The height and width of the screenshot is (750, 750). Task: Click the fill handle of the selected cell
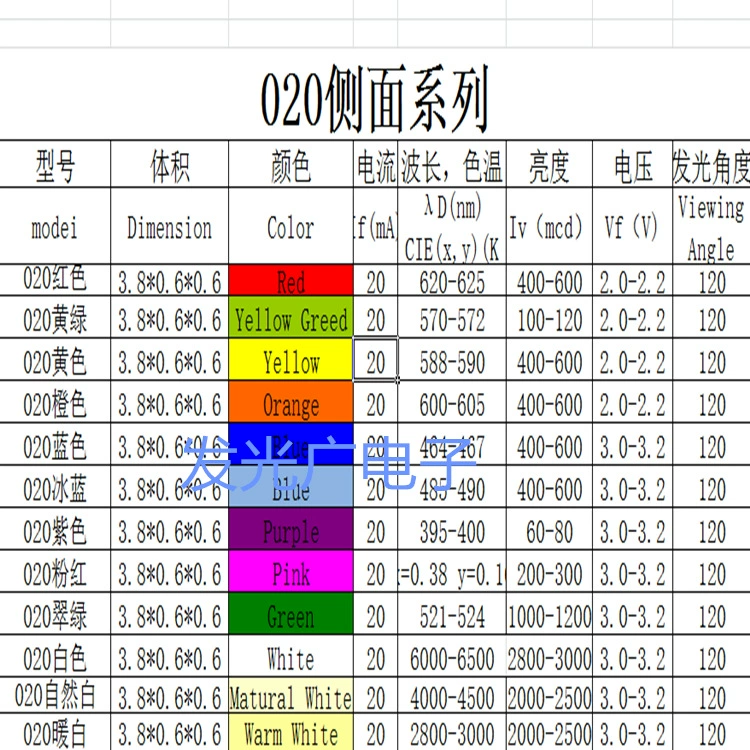[398, 381]
